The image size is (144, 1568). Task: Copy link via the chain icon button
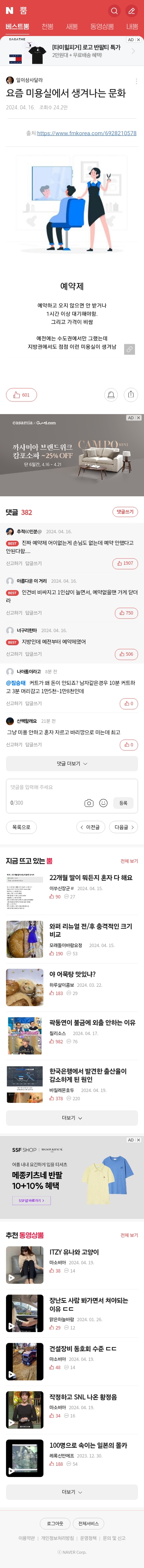[x=129, y=349]
